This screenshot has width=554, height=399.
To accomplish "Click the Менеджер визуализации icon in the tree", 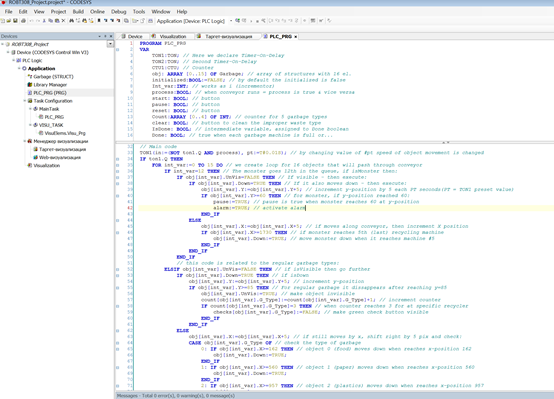I will pyautogui.click(x=30, y=141).
